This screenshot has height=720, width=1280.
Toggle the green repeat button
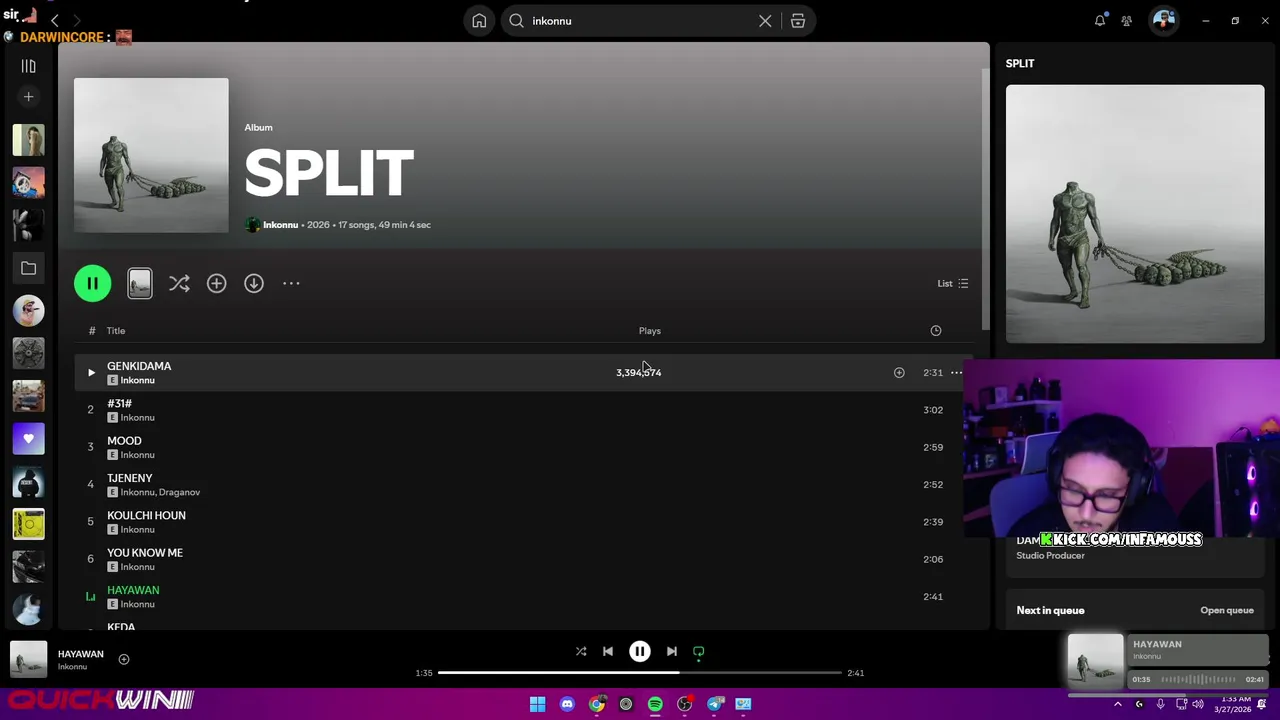[699, 652]
